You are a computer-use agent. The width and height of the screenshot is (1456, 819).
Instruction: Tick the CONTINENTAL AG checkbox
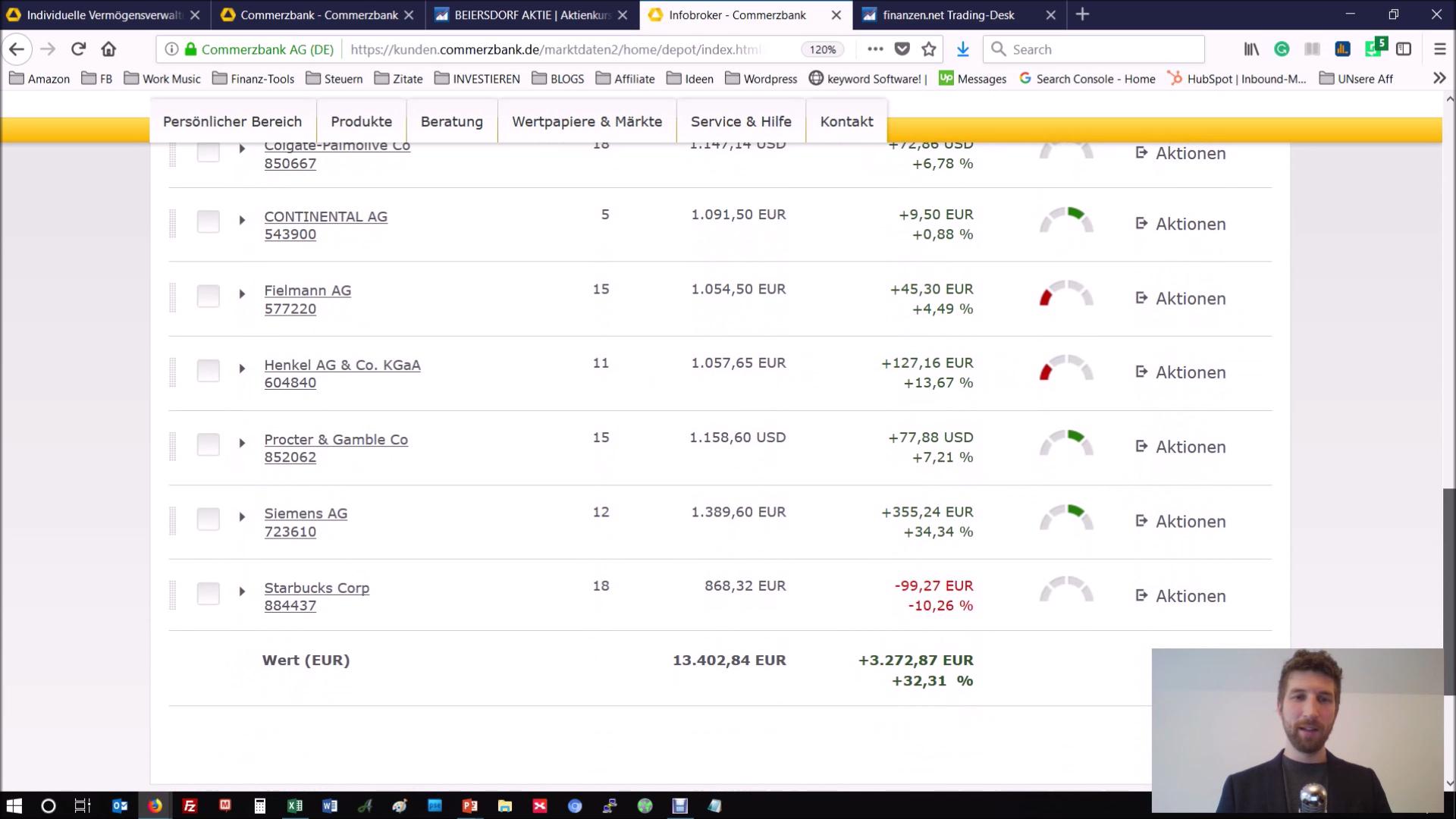tap(208, 221)
